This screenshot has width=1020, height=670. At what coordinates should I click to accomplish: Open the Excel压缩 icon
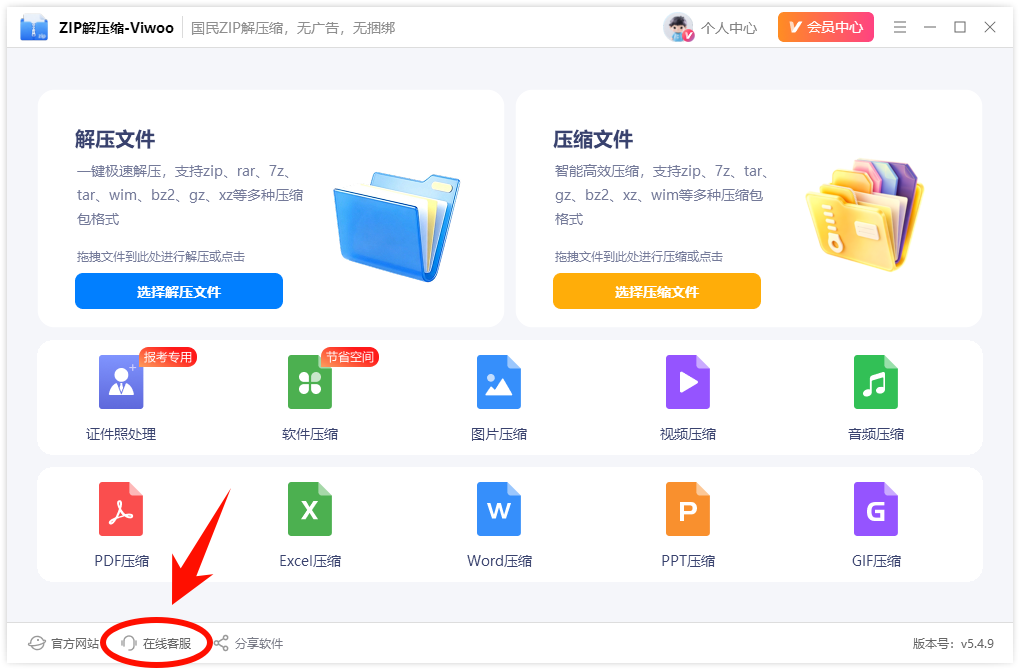click(310, 509)
